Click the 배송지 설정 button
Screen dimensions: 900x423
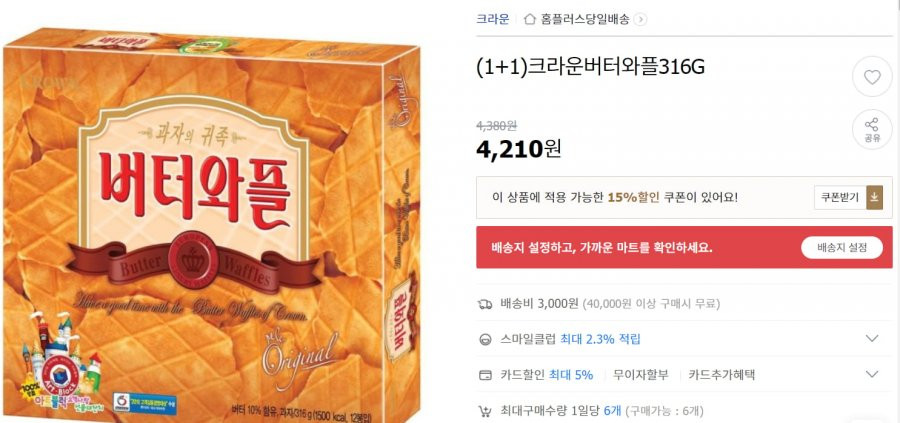841,248
